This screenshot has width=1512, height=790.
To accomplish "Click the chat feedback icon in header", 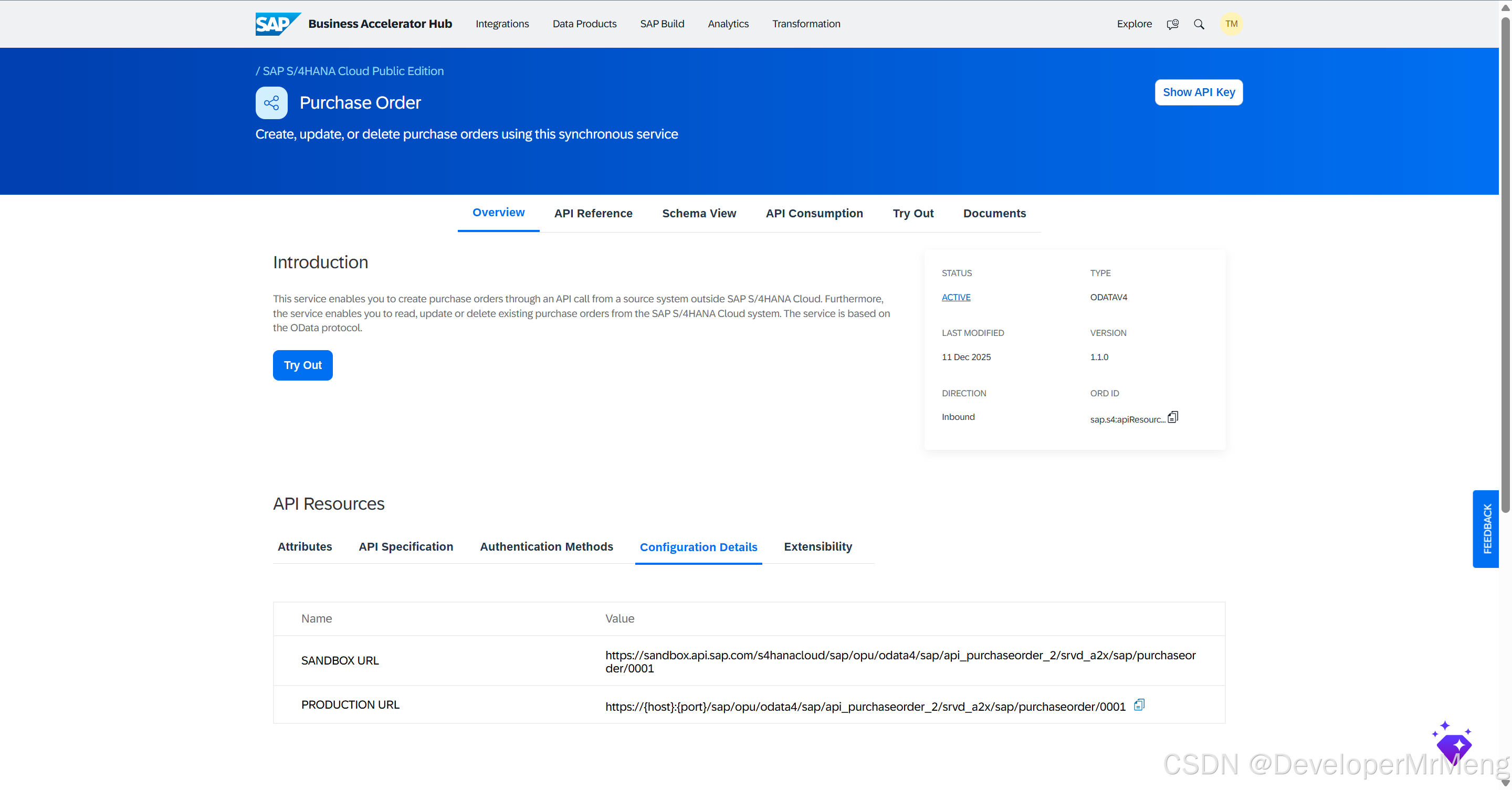I will point(1172,24).
